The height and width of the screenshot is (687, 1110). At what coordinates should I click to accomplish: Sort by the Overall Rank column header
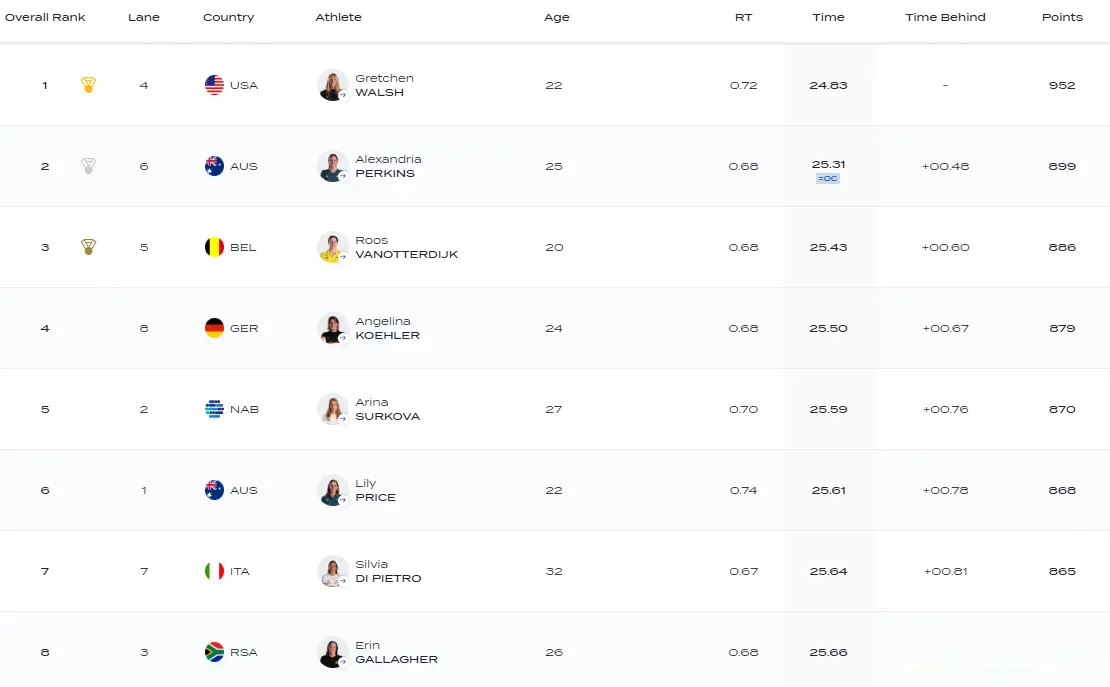[45, 17]
